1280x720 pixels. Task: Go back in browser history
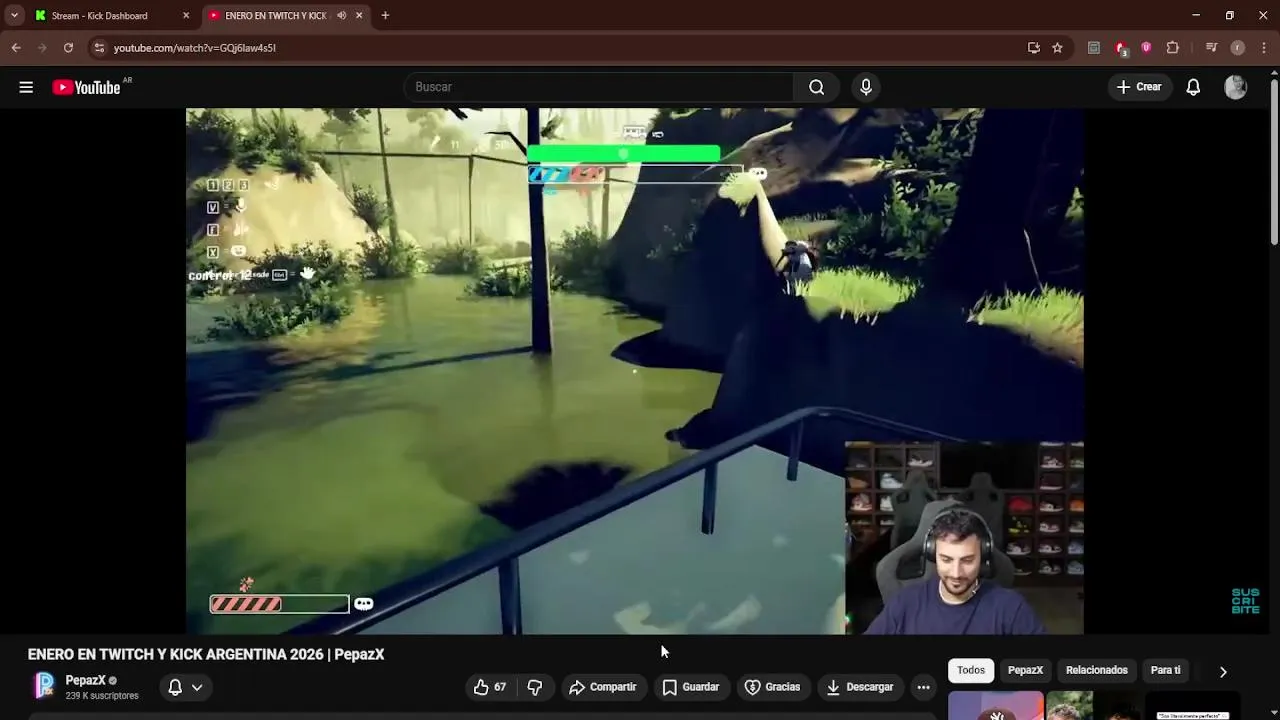16,47
